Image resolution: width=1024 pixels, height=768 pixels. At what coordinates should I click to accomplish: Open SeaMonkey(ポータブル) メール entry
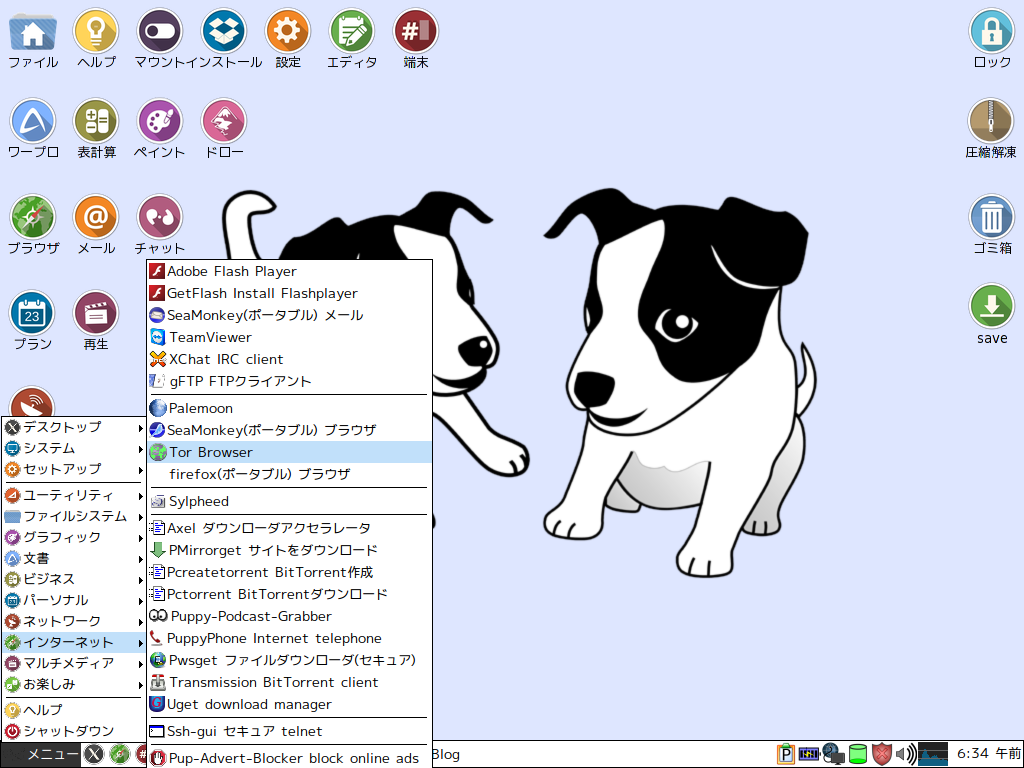290,315
